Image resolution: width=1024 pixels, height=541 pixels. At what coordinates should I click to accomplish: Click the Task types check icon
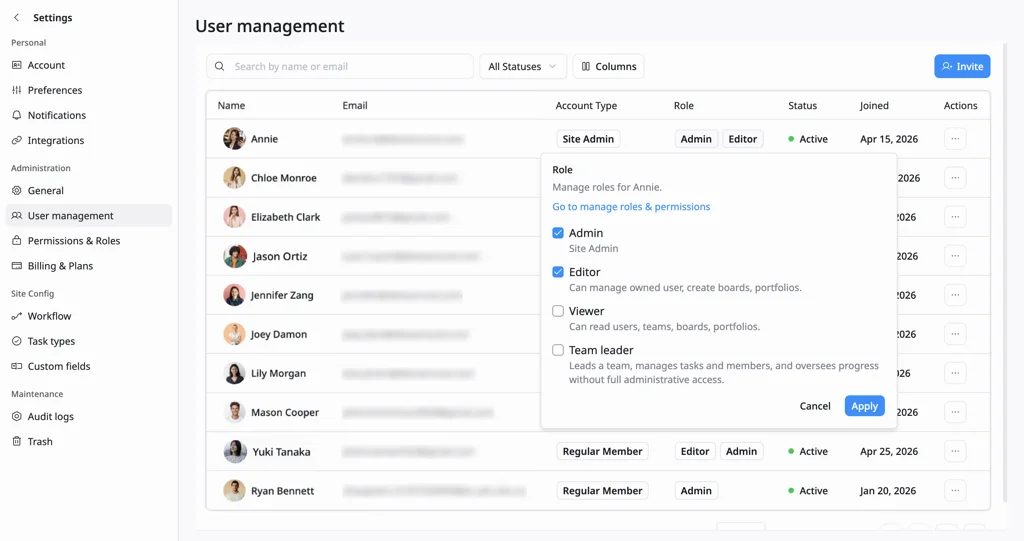17,341
